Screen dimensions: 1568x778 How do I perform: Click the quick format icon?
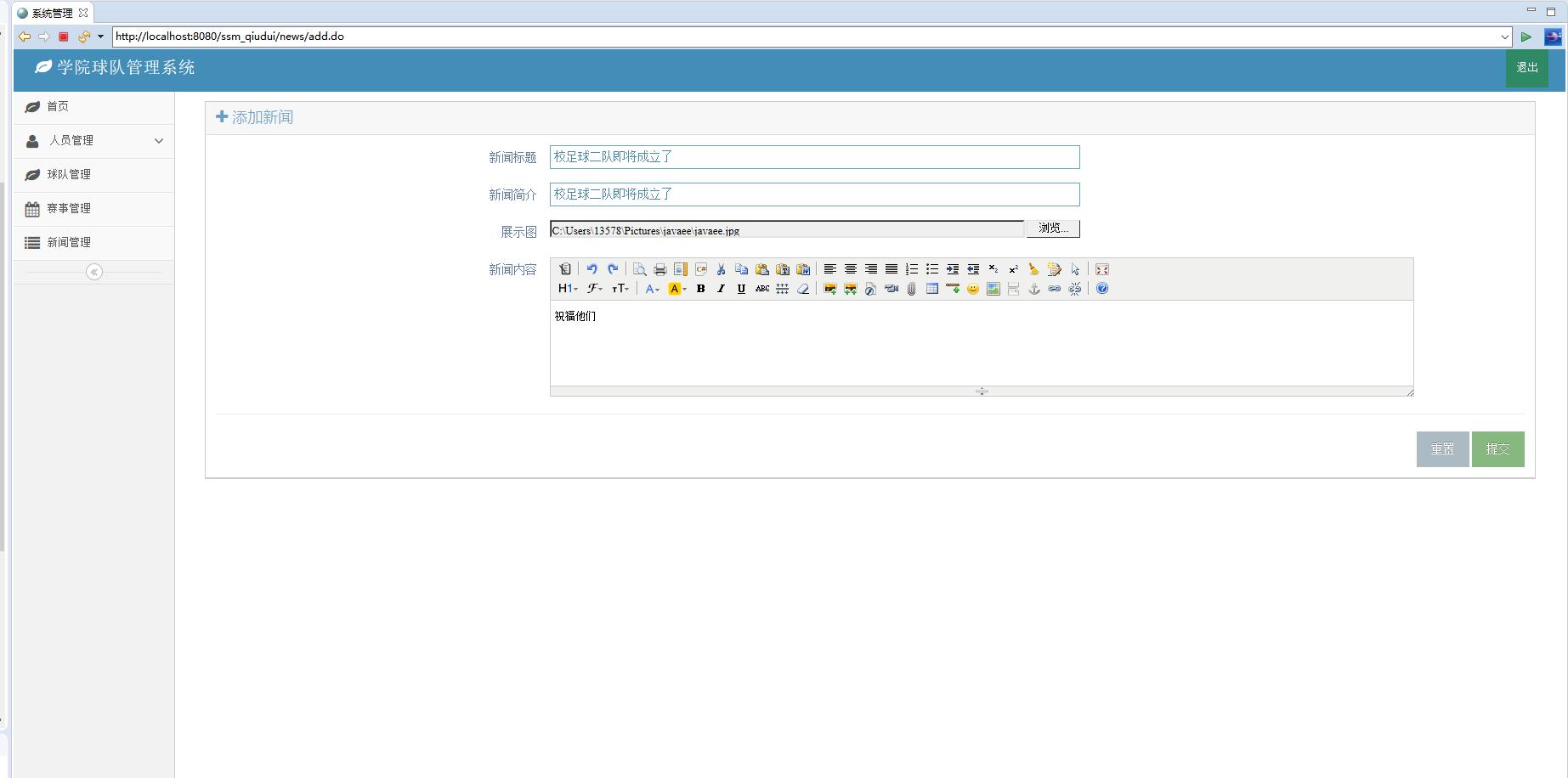coord(1055,269)
